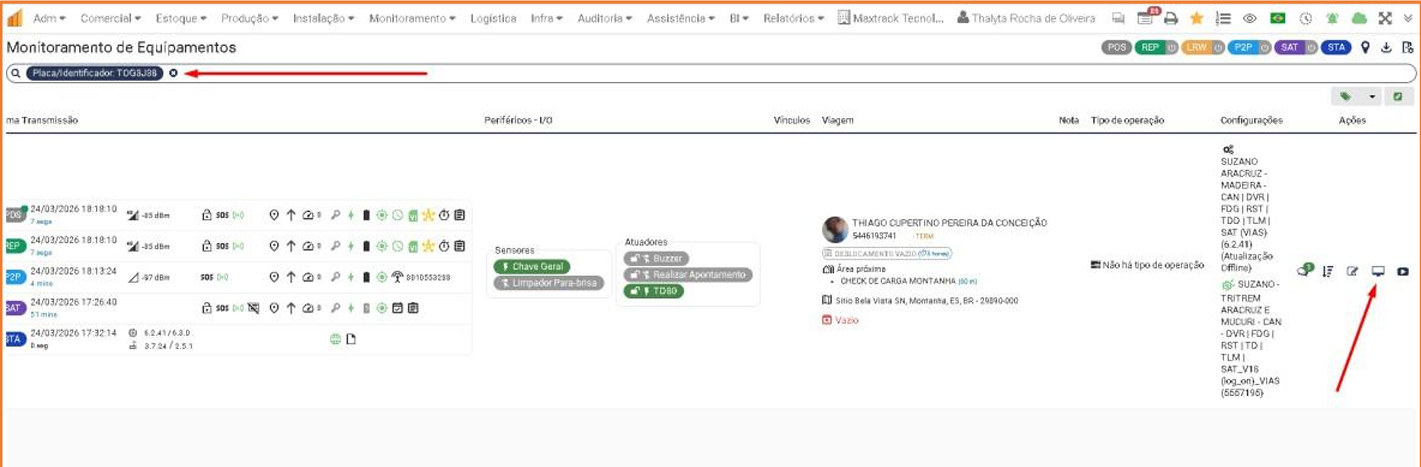Click the edit pencil action icon

(x=1352, y=271)
